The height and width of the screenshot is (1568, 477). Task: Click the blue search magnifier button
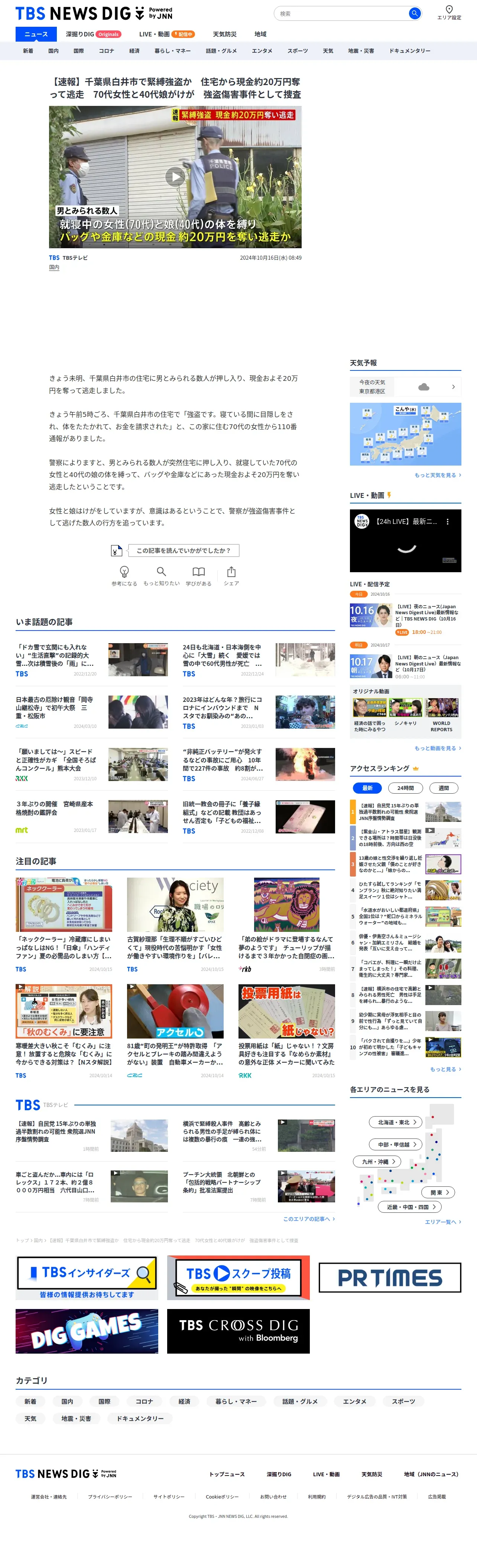pyautogui.click(x=414, y=13)
